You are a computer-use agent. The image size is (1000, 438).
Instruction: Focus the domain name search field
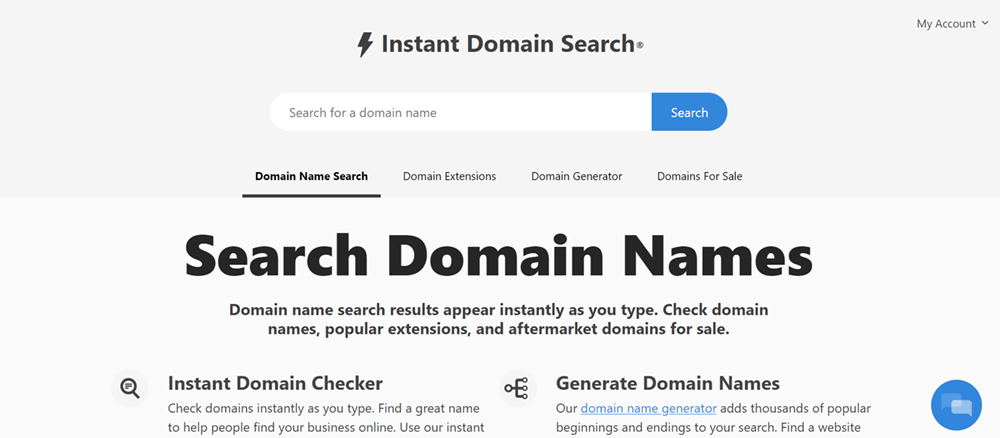click(x=460, y=112)
